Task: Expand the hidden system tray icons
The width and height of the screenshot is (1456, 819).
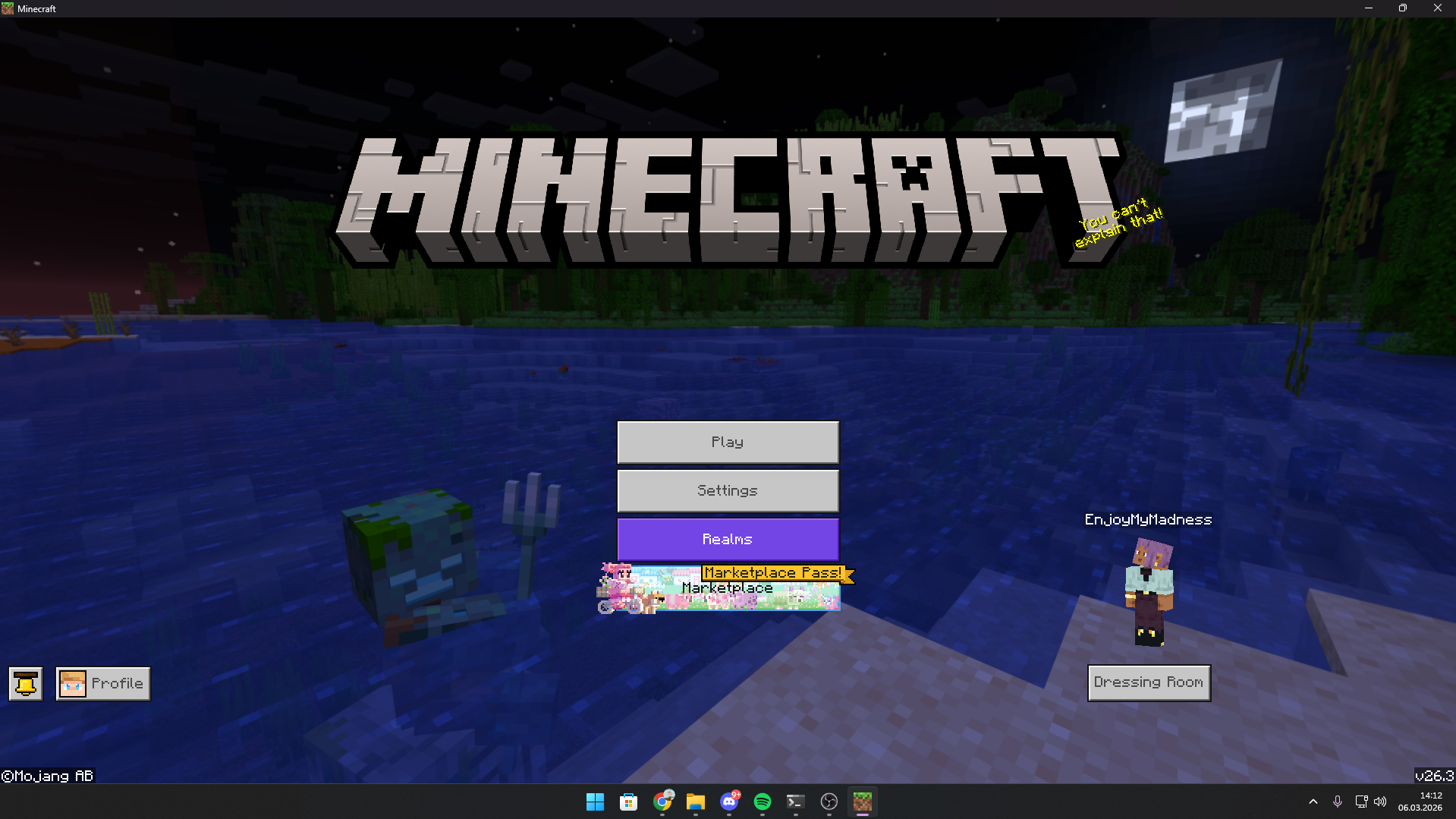Action: point(1313,802)
